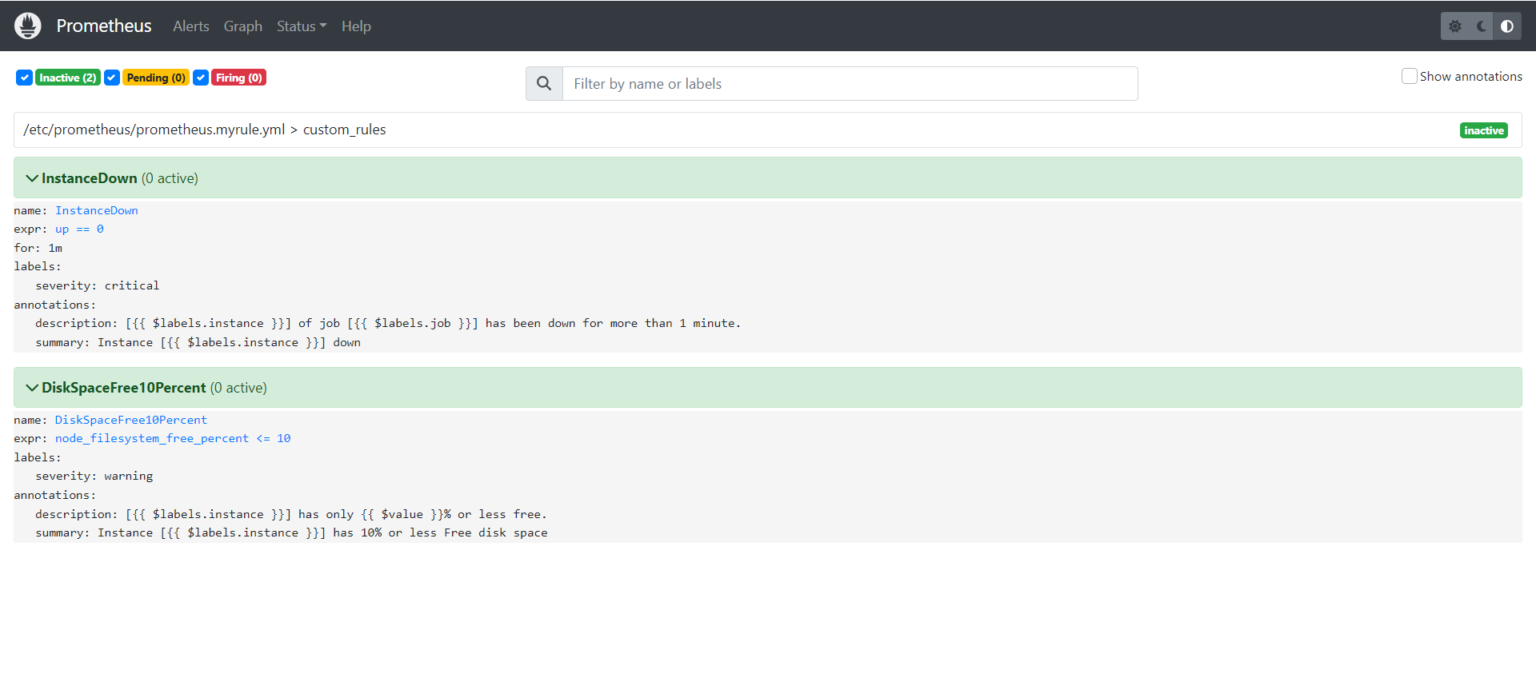Collapse the InstanceDown rule section
The width and height of the screenshot is (1536, 682).
(x=31, y=177)
